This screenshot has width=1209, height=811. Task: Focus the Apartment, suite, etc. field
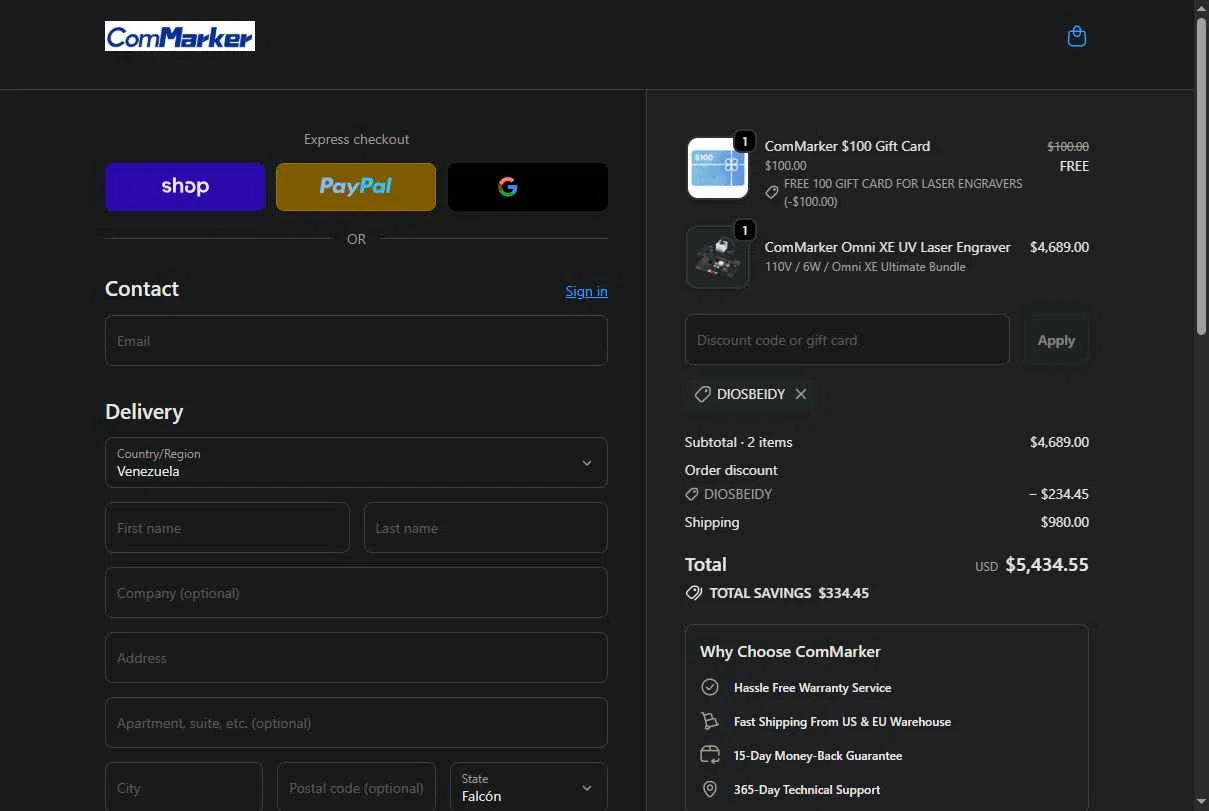coord(356,723)
